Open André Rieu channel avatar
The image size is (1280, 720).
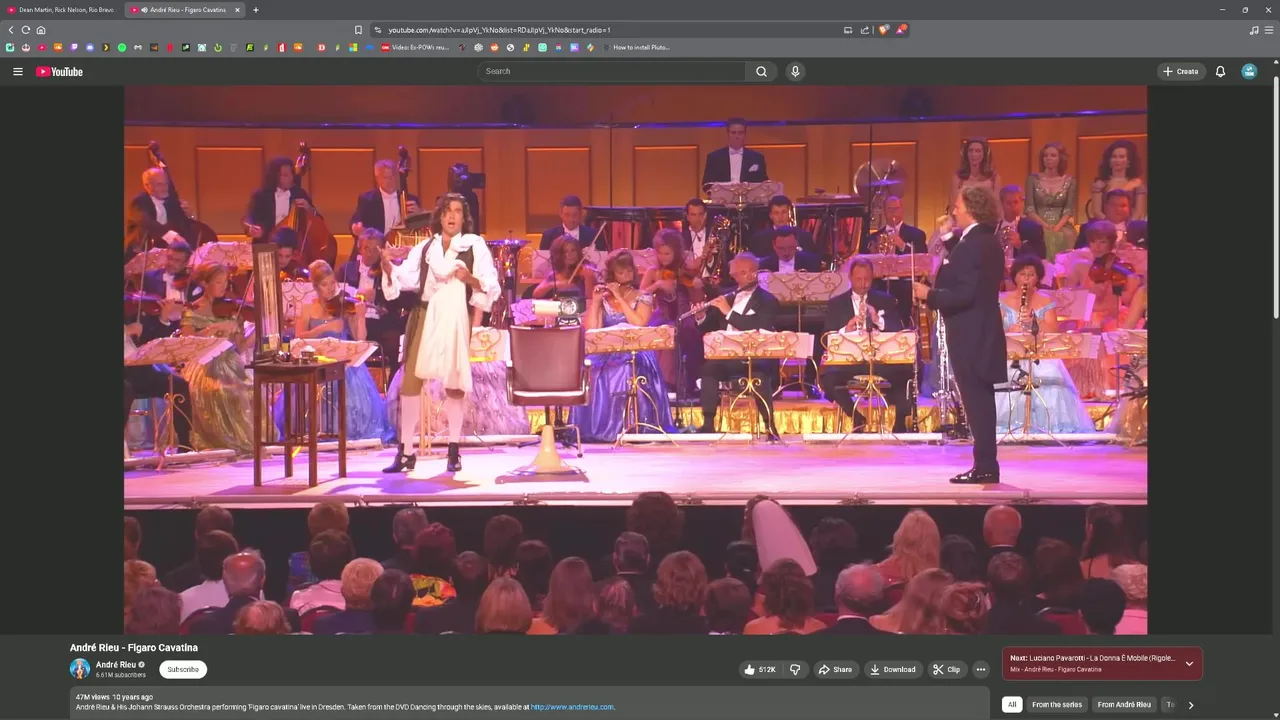pyautogui.click(x=80, y=669)
